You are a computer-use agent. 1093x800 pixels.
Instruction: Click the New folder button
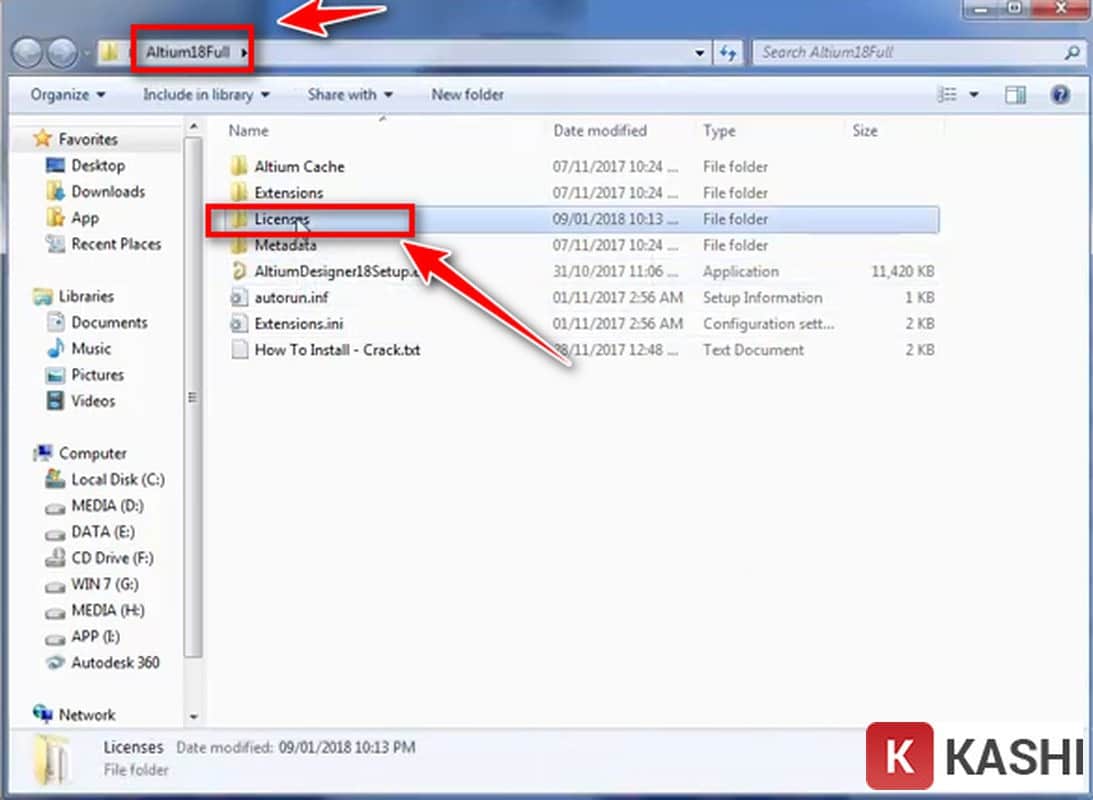tap(467, 94)
